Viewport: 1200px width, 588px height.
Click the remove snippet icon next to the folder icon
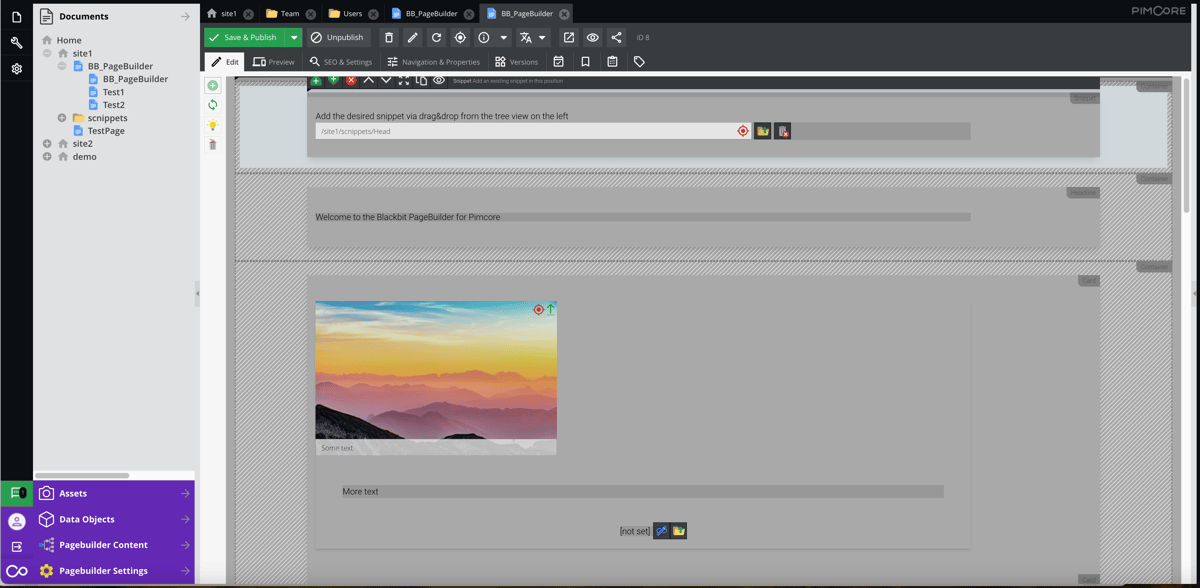pos(782,130)
